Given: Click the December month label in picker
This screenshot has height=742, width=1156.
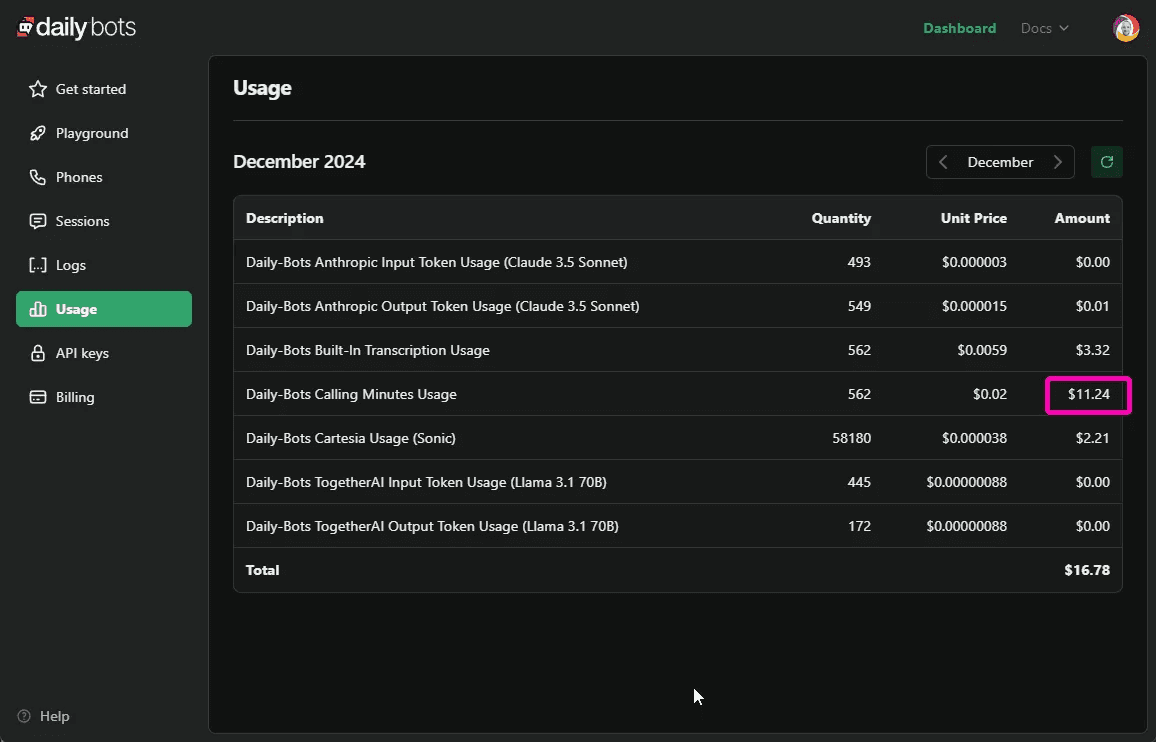Looking at the screenshot, I should 1000,162.
